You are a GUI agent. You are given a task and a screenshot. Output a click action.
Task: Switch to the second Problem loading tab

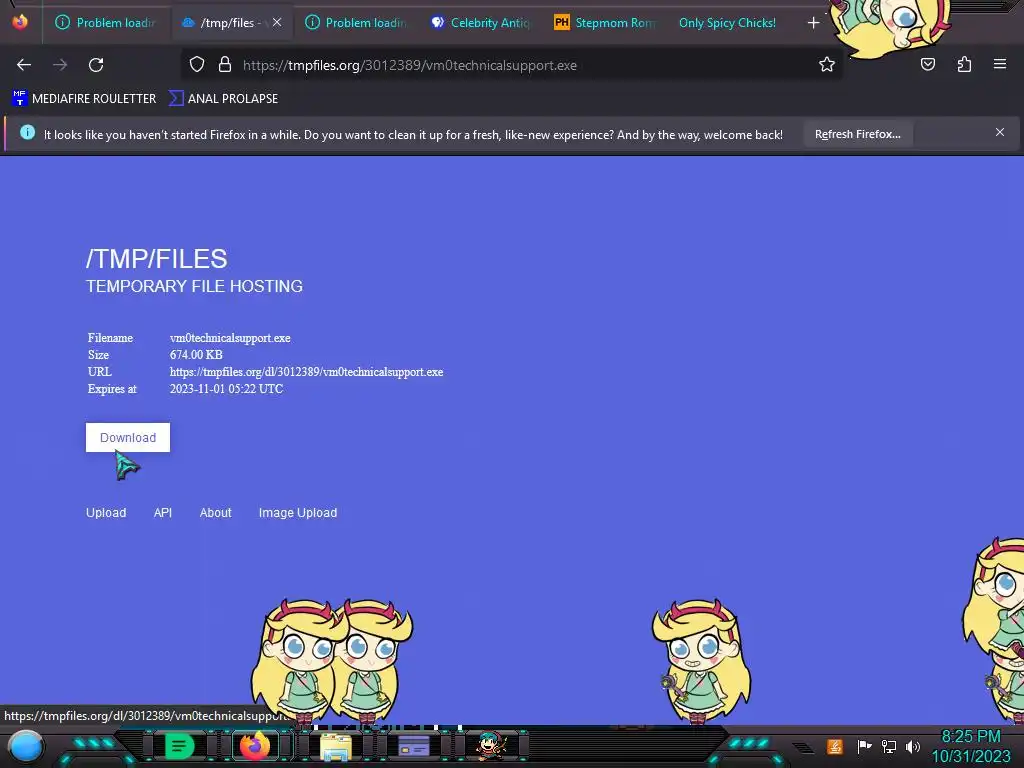(356, 23)
